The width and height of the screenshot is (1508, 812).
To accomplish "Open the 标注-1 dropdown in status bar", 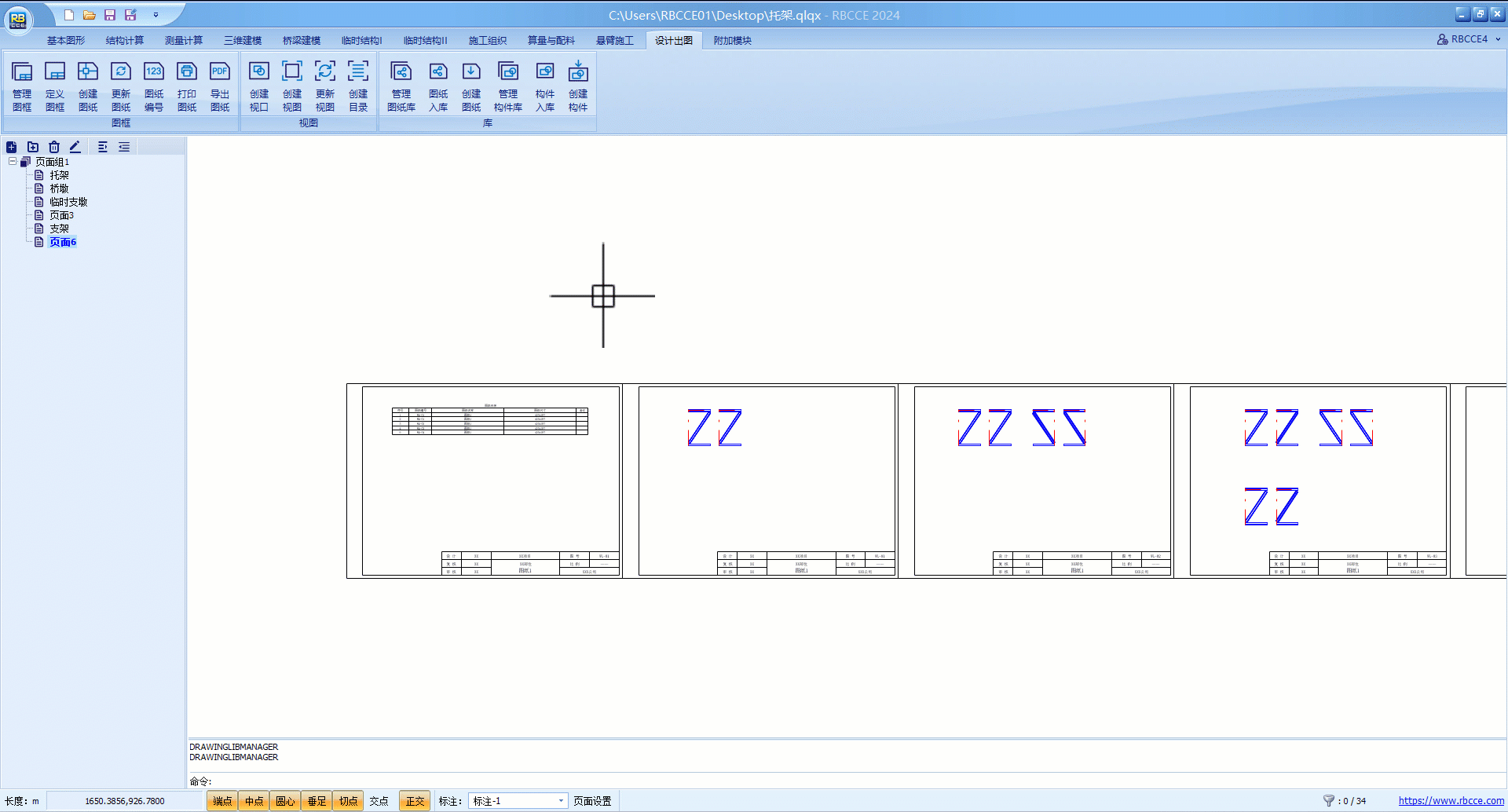I will (x=561, y=801).
